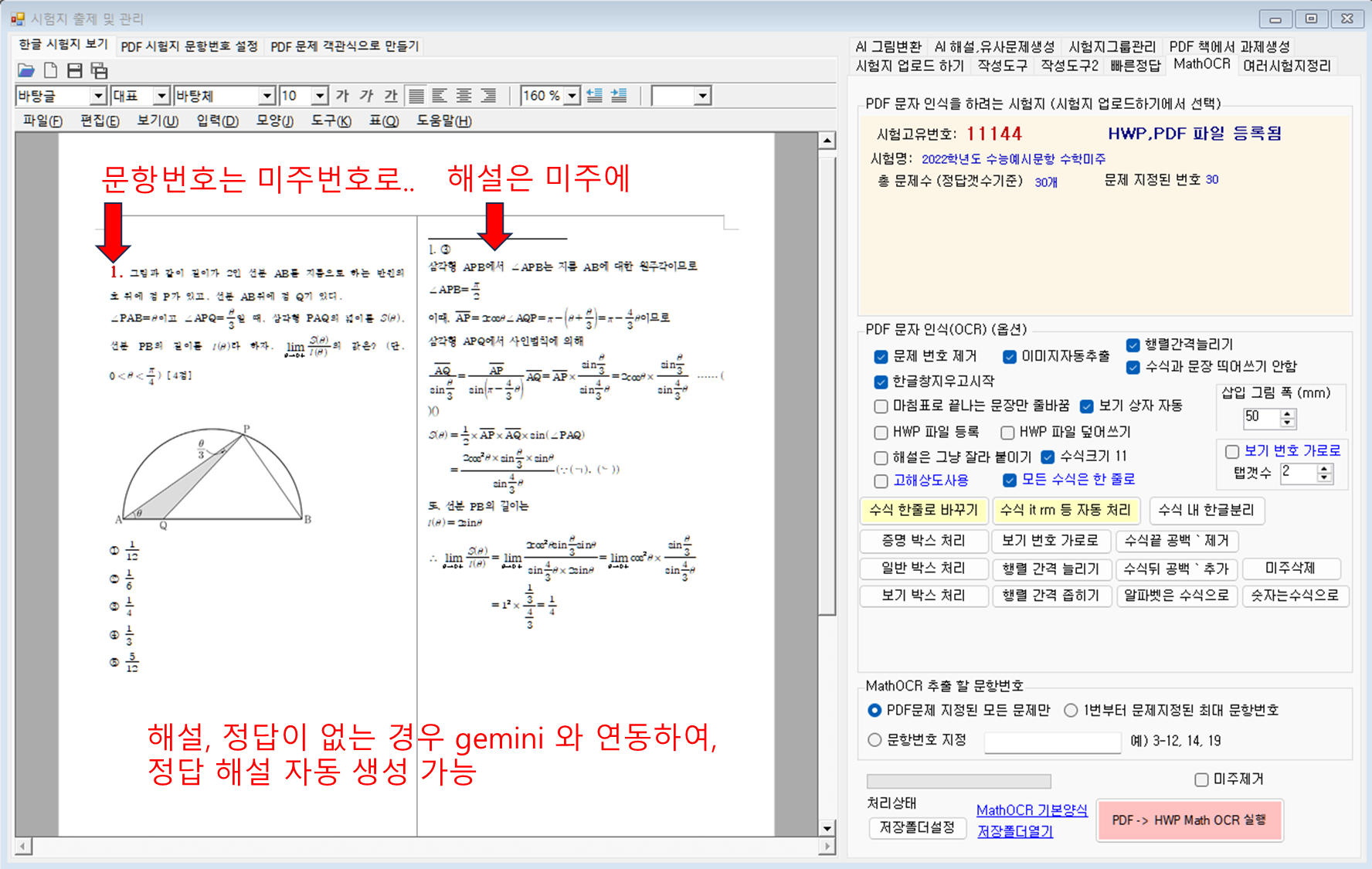This screenshot has width=1372, height=869.
Task: Switch to 빠른정답 tab
Action: [x=1135, y=66]
